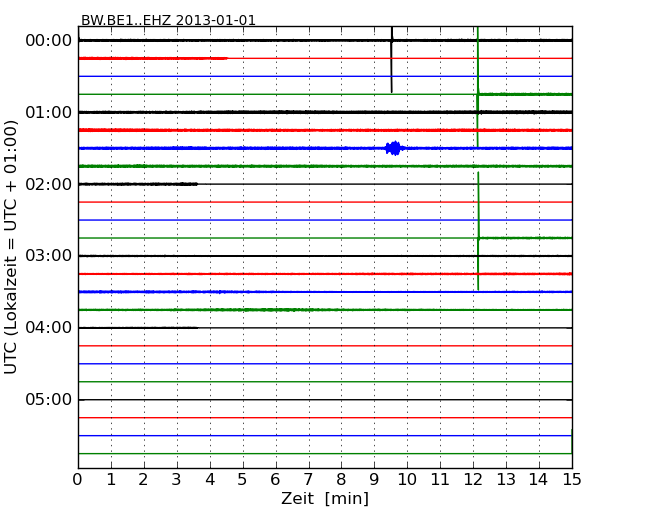Screen dimensions: 650x520
Task: Click the x-axis tick label 15
Action: coord(572,480)
